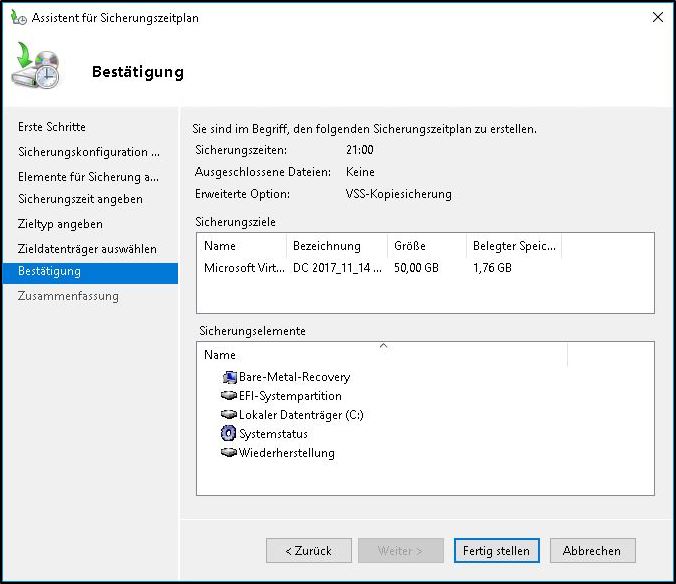Click the EFI-Systempartition drive icon
The width and height of the screenshot is (676, 584).
pyautogui.click(x=228, y=395)
